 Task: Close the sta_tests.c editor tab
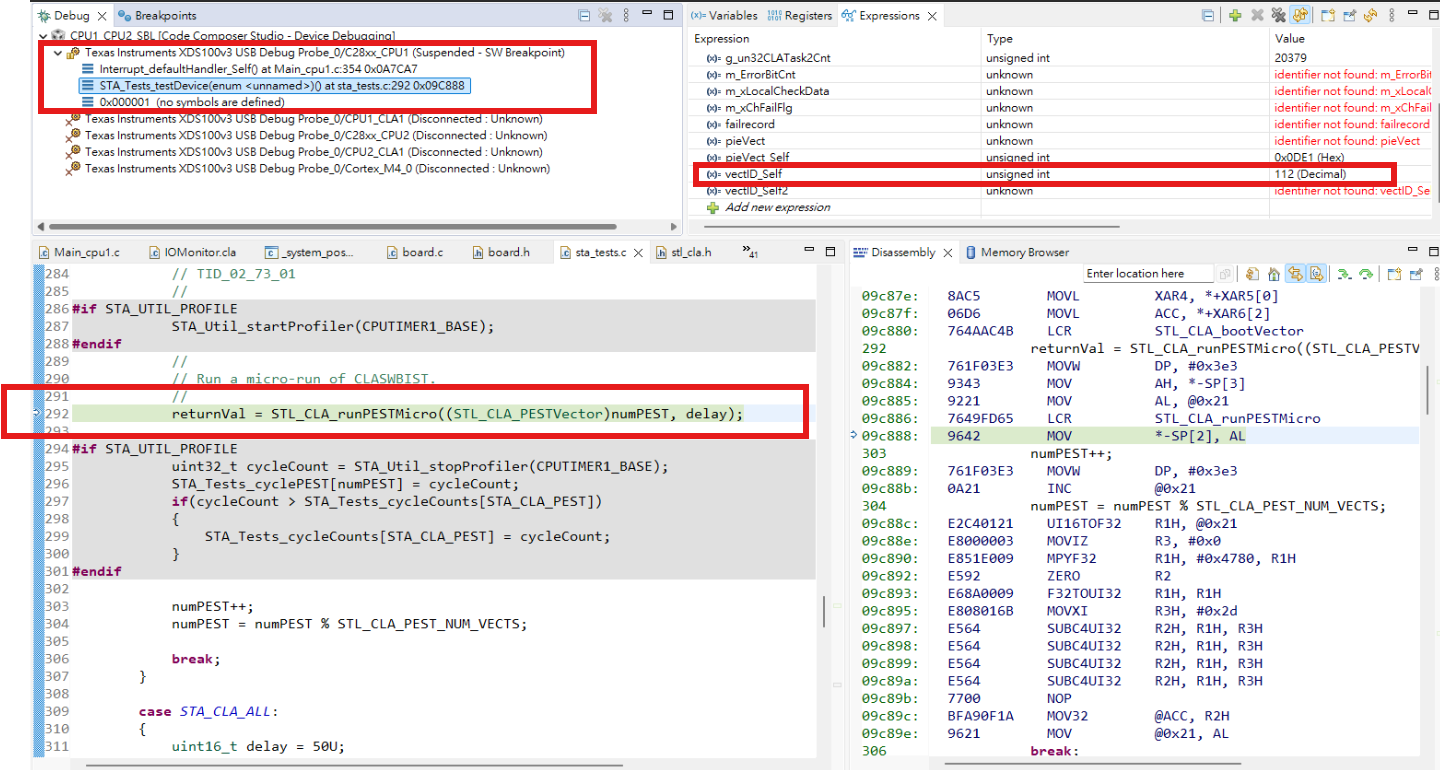[637, 252]
